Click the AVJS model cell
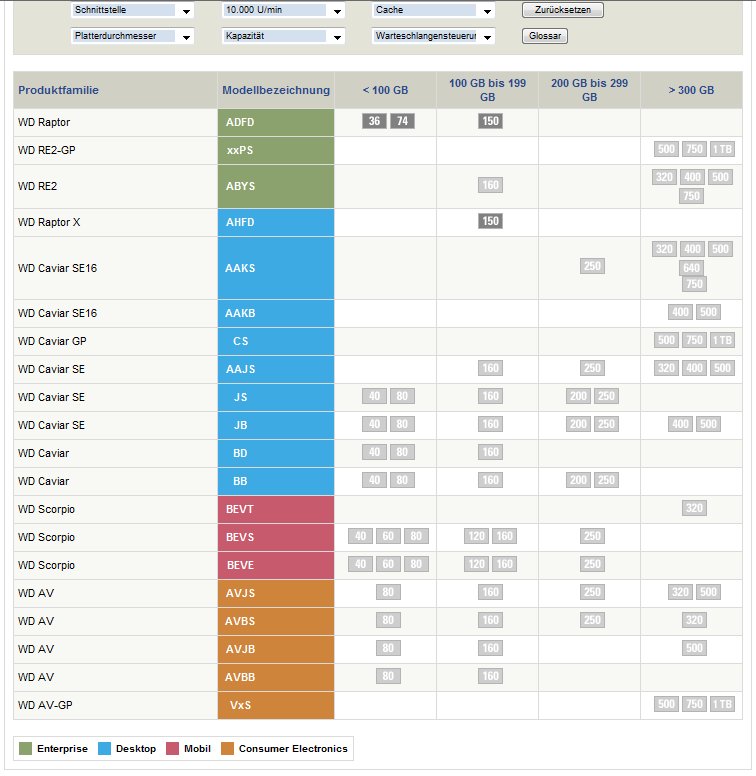 click(x=276, y=593)
